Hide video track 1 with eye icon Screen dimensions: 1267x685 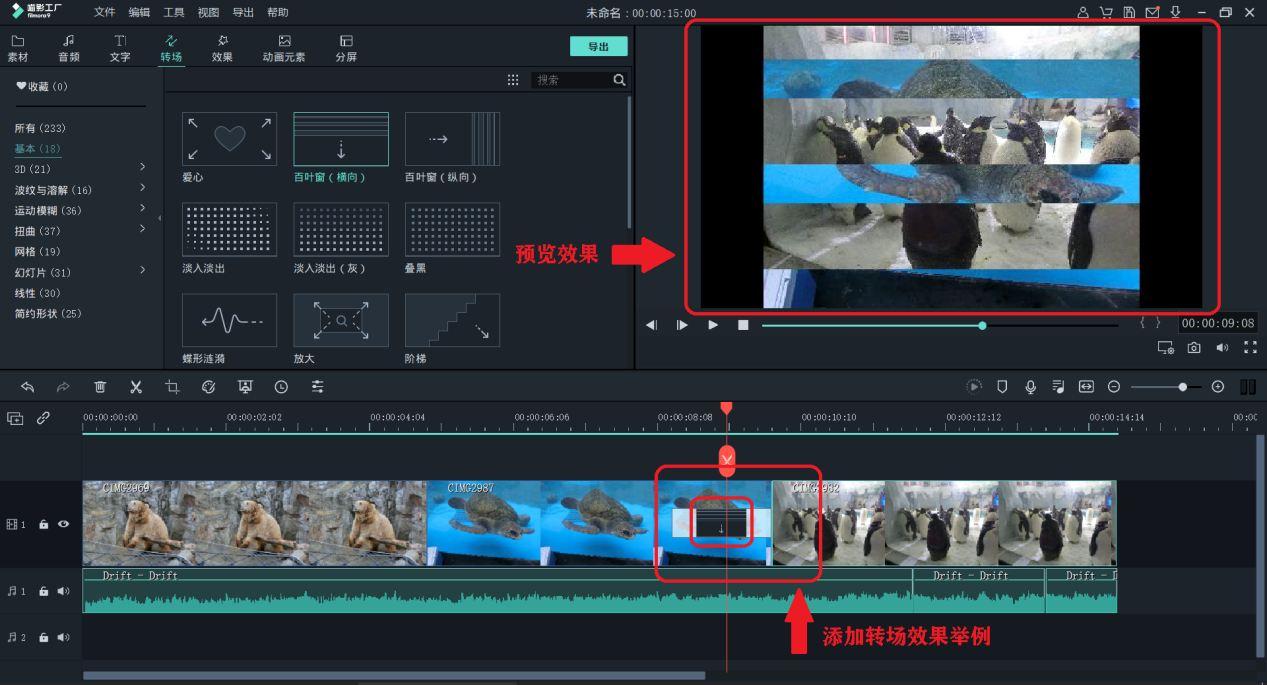coord(64,524)
